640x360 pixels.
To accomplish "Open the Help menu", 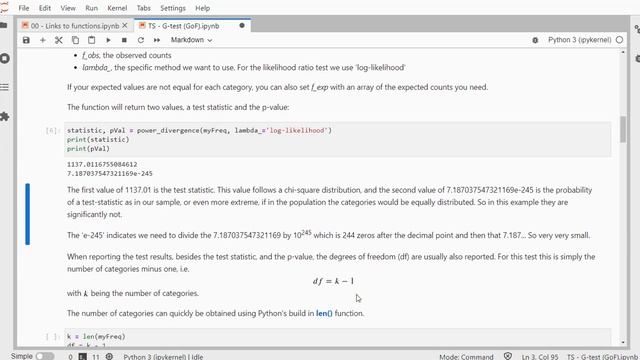I will [202, 8].
